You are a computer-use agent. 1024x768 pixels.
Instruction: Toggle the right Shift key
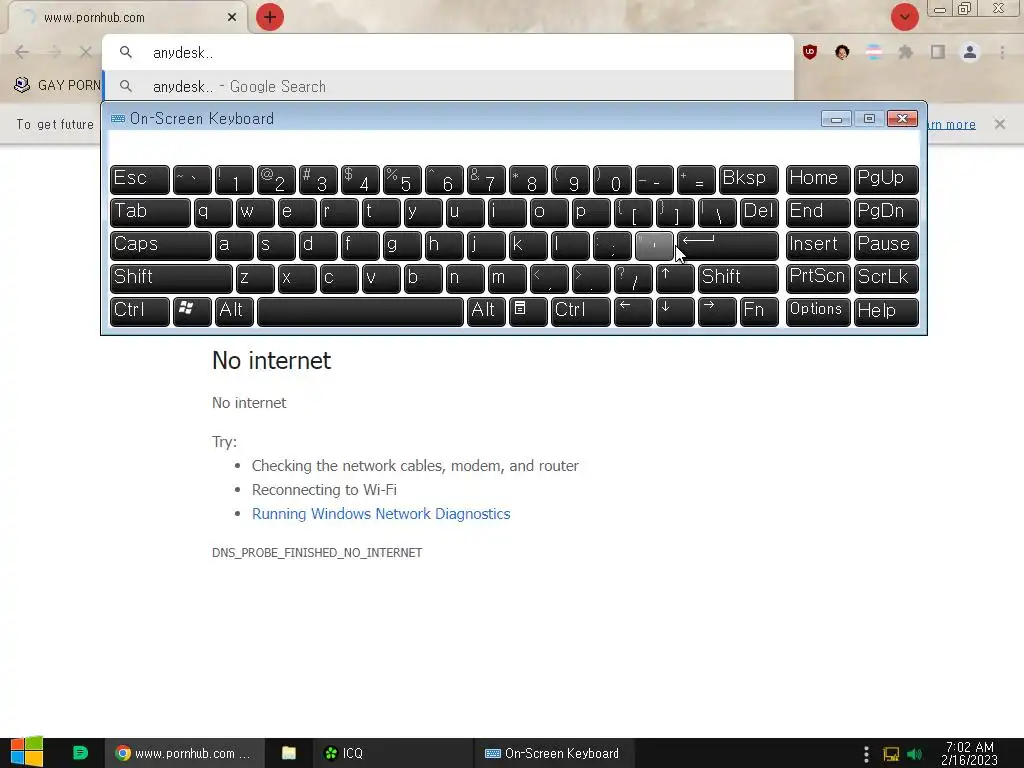coord(739,278)
